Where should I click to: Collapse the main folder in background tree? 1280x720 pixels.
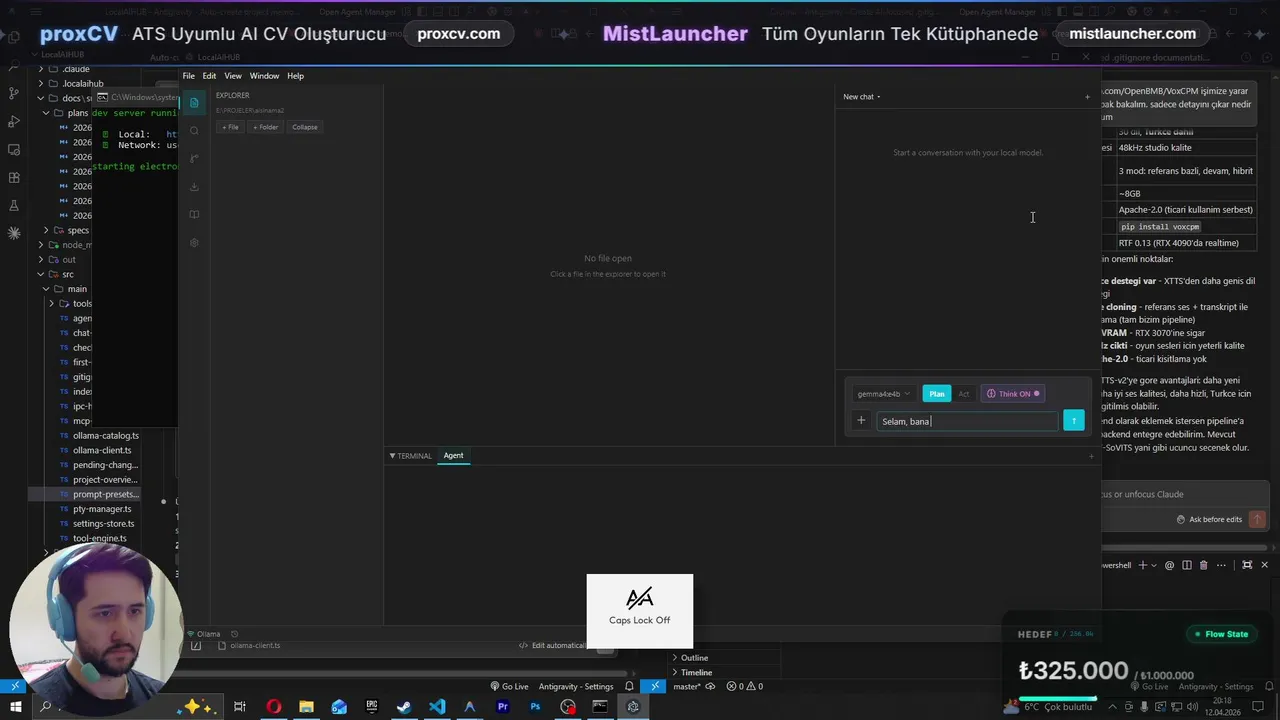70,289
